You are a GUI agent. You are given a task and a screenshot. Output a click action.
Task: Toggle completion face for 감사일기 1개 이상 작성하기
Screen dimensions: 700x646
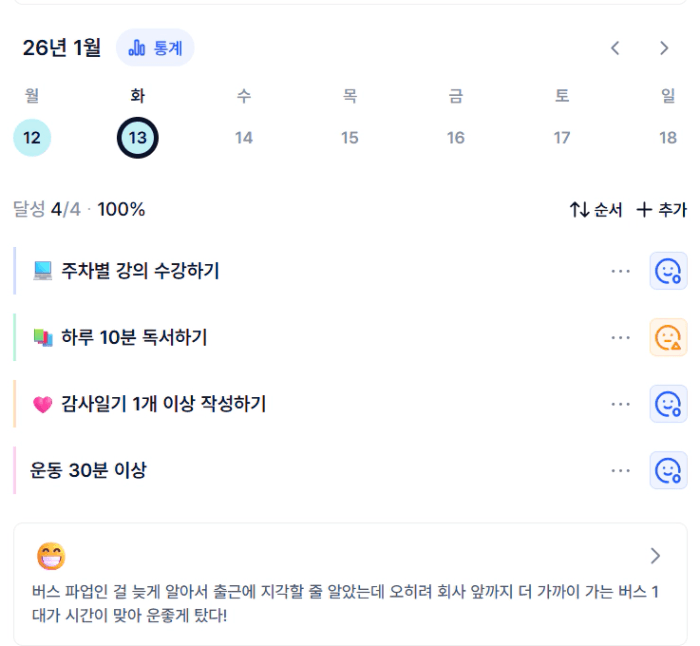coord(668,404)
